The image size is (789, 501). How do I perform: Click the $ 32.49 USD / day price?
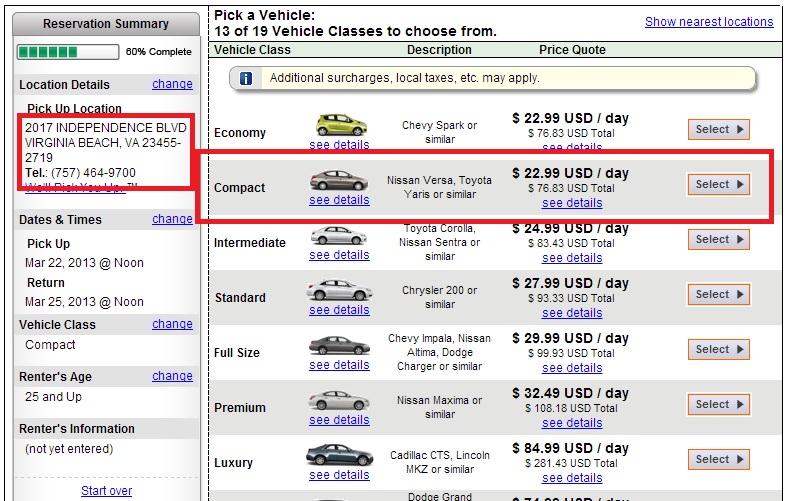(x=571, y=393)
